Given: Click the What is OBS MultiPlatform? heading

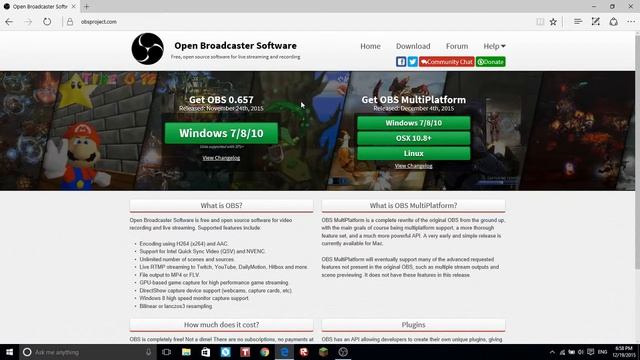Looking at the screenshot, I should [413, 205].
